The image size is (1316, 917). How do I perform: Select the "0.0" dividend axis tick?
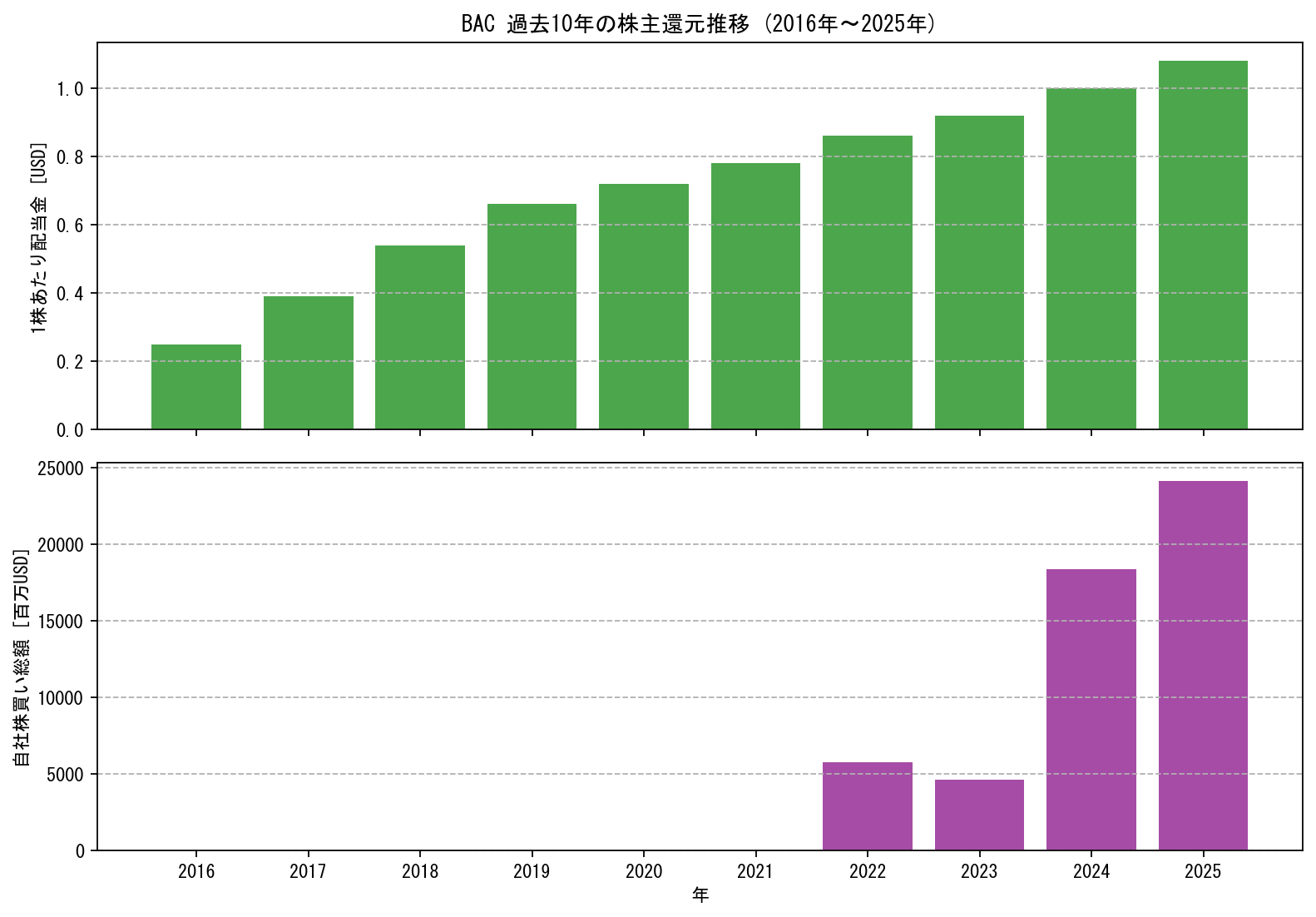pyautogui.click(x=71, y=430)
